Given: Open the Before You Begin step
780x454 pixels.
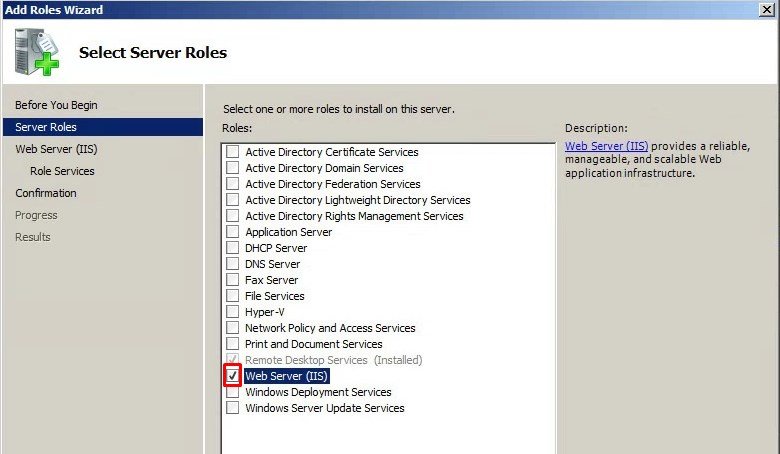Looking at the screenshot, I should tap(56, 105).
